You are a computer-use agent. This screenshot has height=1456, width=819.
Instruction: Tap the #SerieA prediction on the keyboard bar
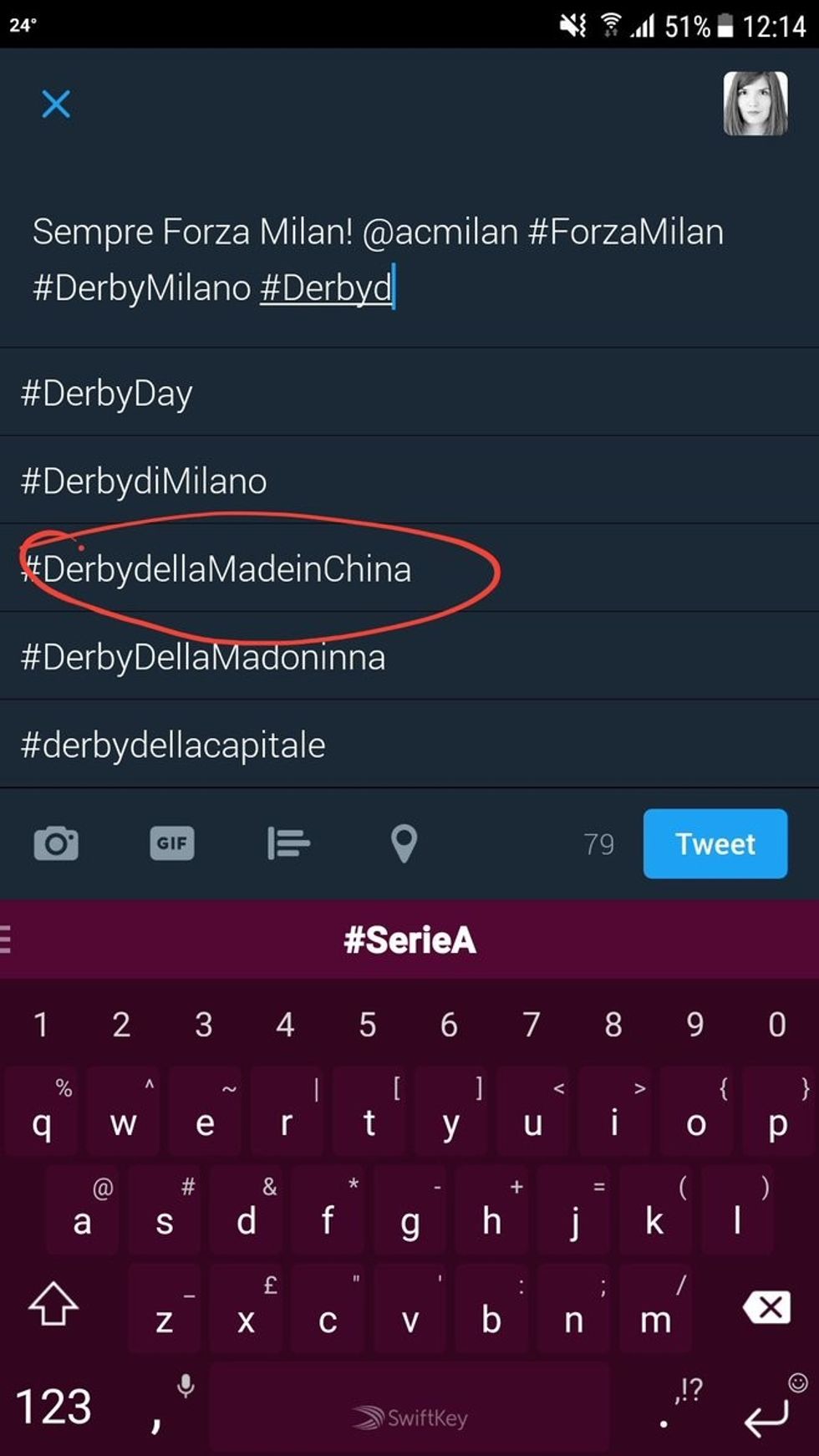pyautogui.click(x=409, y=938)
